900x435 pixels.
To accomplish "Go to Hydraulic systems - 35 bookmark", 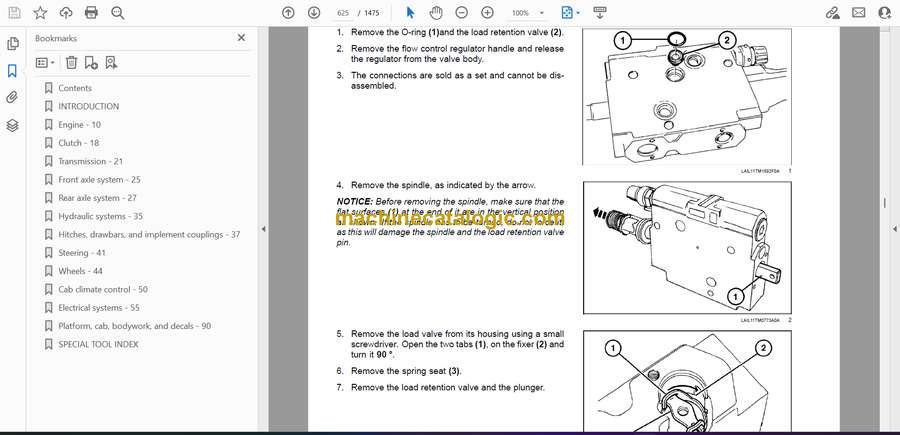I will click(100, 216).
